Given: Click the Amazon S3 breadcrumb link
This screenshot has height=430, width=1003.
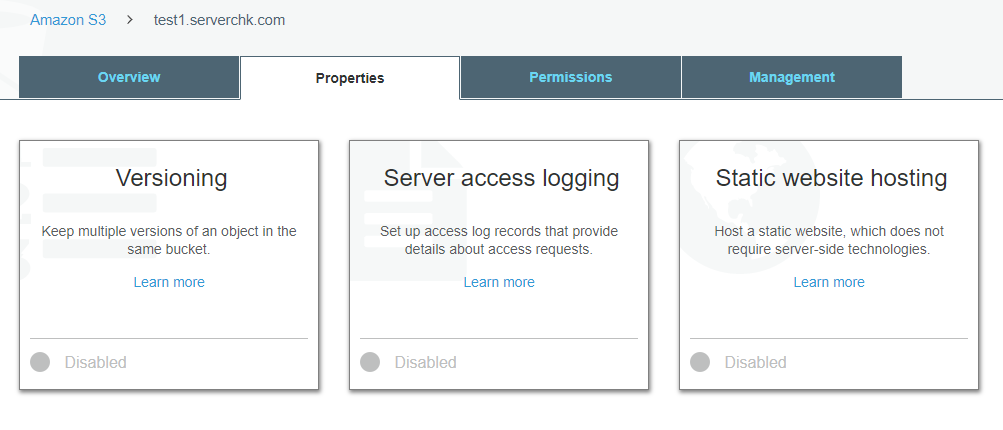Looking at the screenshot, I should (68, 20).
